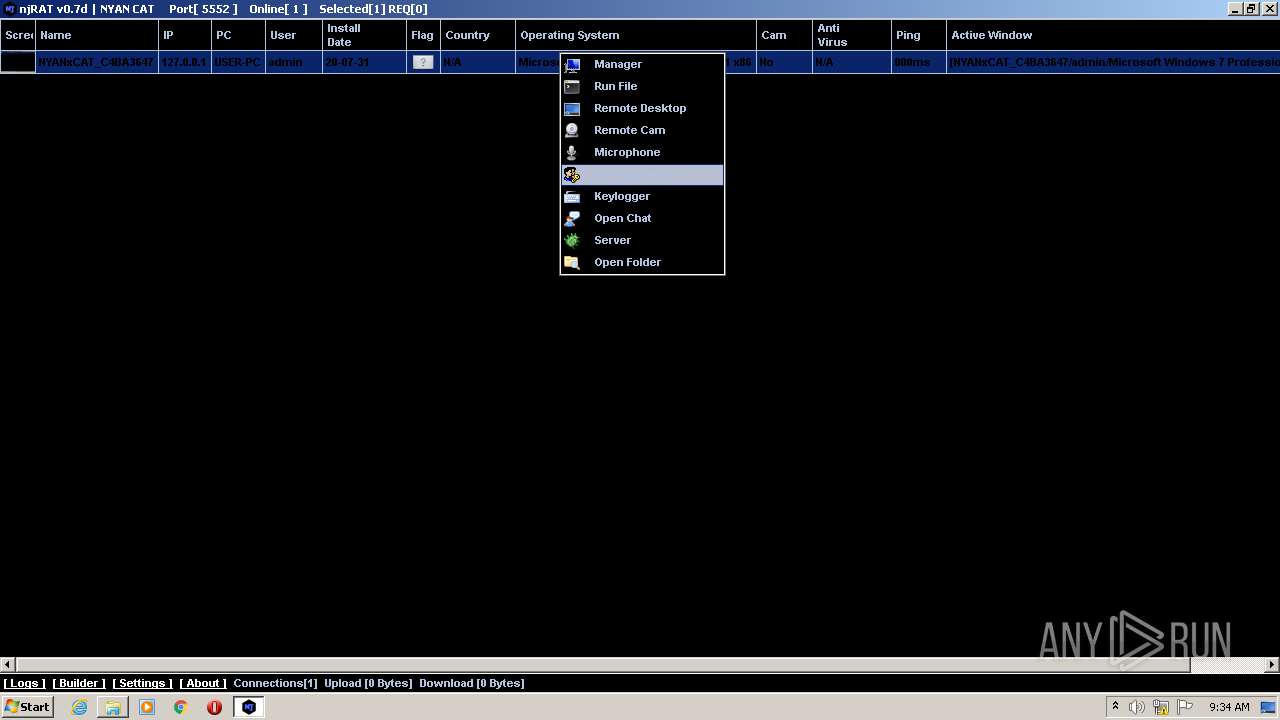Click the admin user cell
This screenshot has height=720, width=1280.
click(x=293, y=62)
